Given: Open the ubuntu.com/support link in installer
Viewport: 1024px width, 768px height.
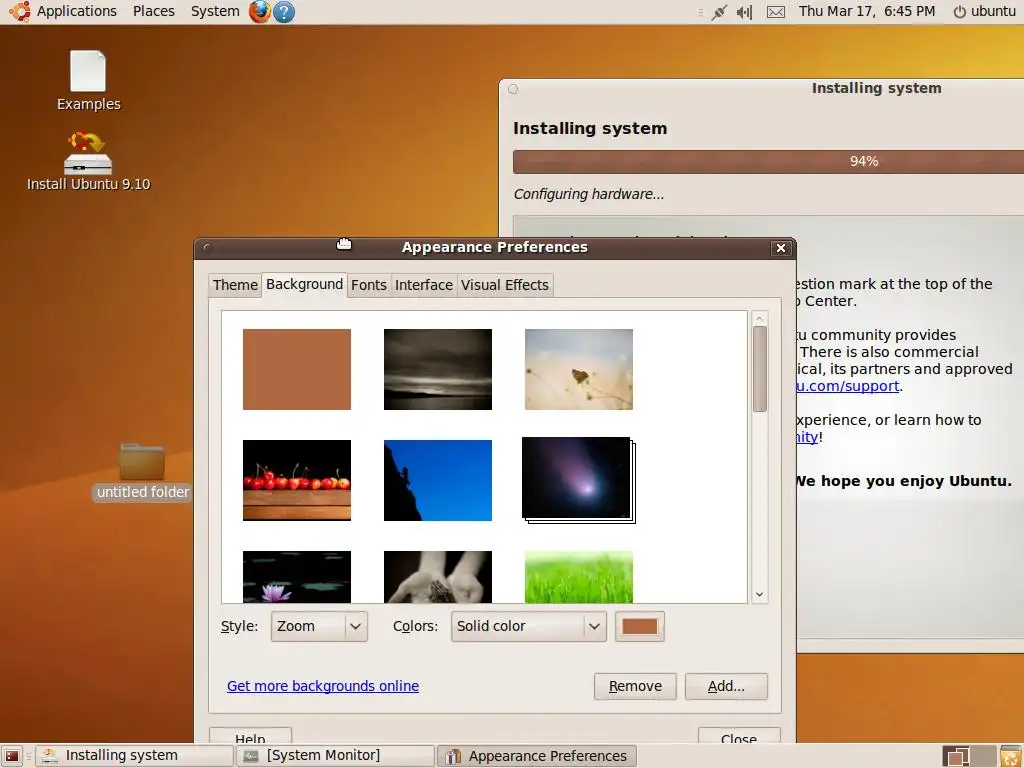Looking at the screenshot, I should (x=848, y=386).
